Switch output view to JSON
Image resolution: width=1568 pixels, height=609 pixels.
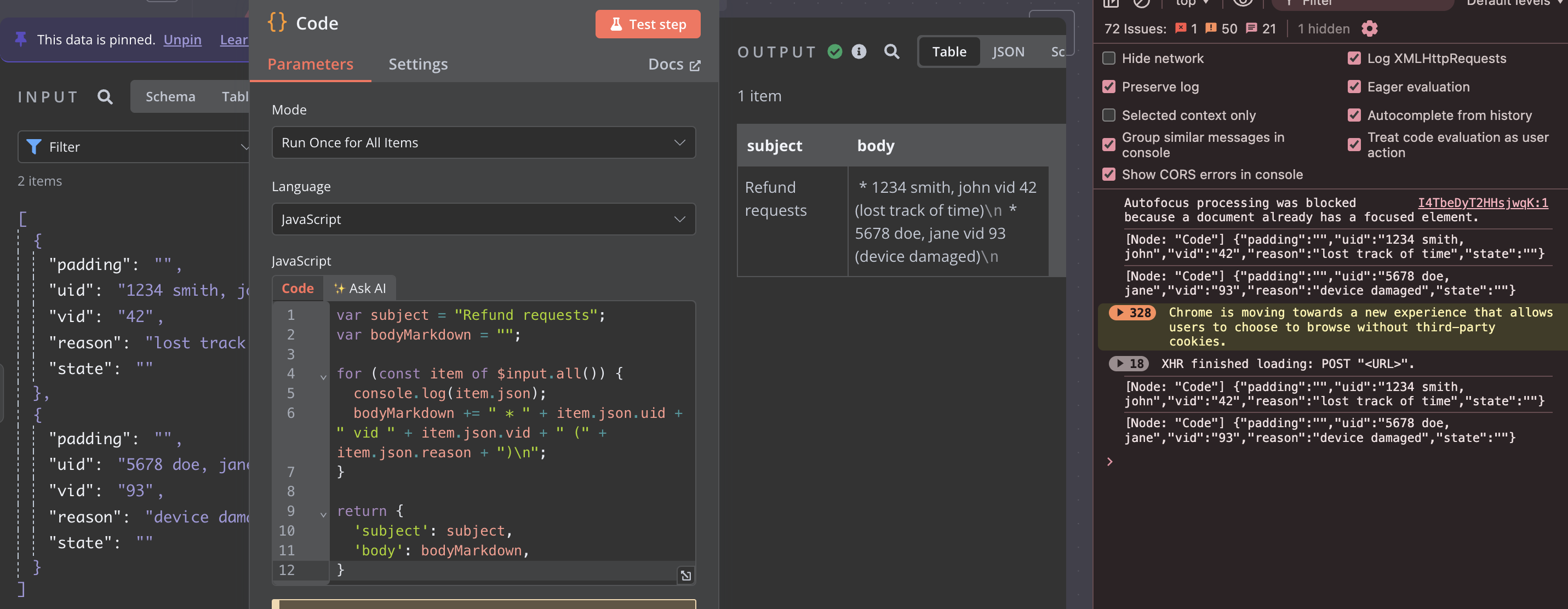pos(1008,51)
